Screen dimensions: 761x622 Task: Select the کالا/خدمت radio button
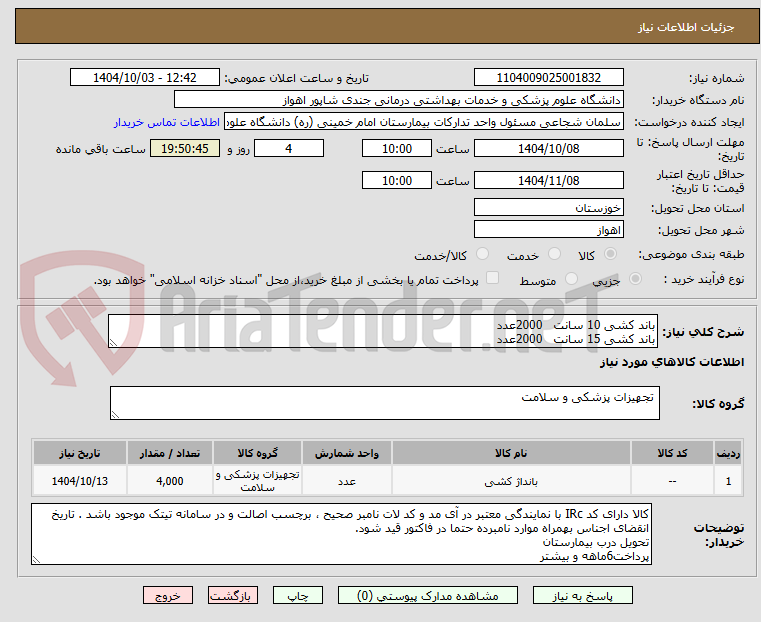(482, 254)
